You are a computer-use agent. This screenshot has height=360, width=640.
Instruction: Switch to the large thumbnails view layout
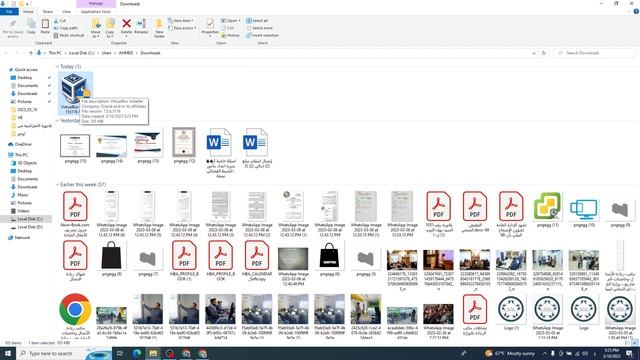pos(635,343)
